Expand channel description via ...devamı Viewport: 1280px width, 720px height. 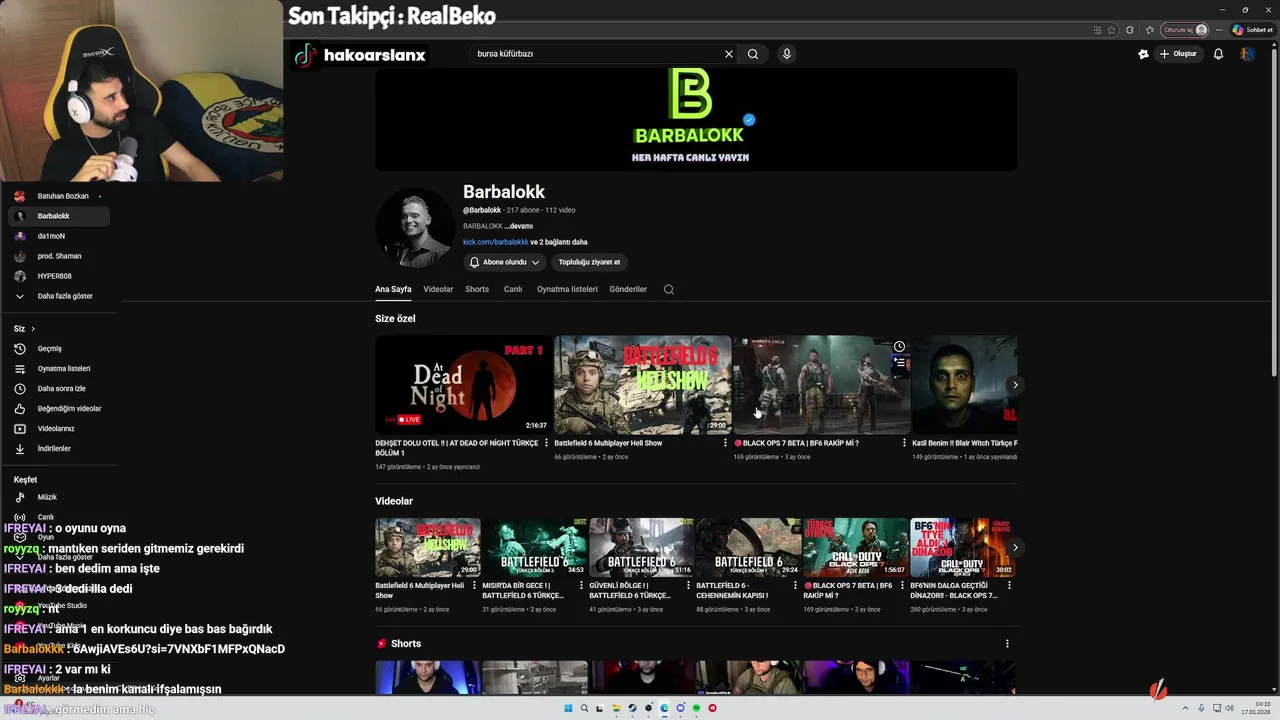click(x=518, y=226)
